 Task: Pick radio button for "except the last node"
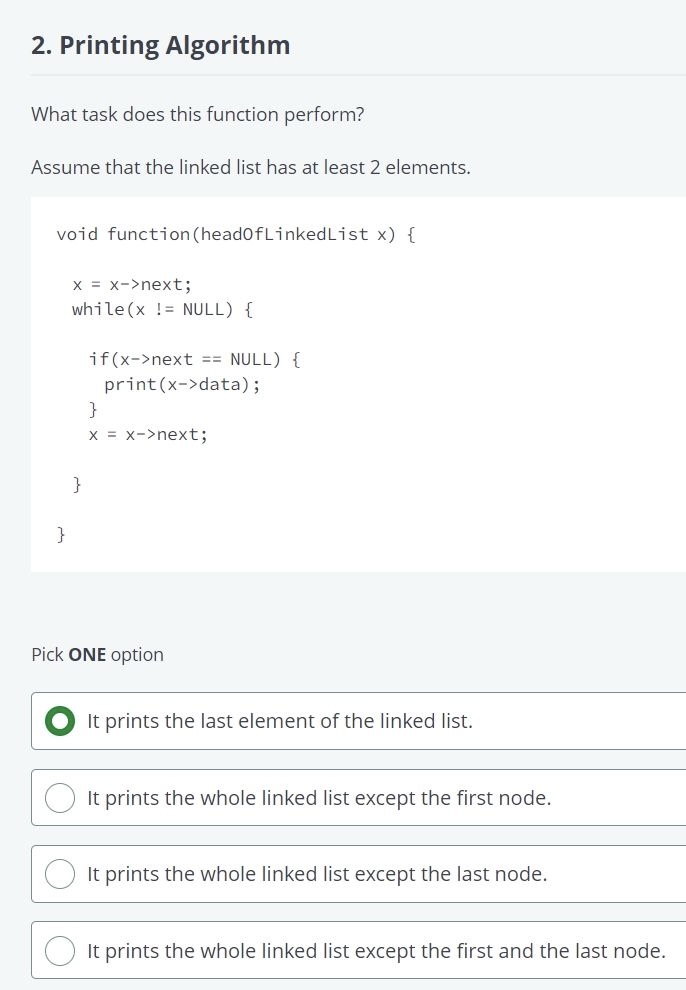coord(61,874)
